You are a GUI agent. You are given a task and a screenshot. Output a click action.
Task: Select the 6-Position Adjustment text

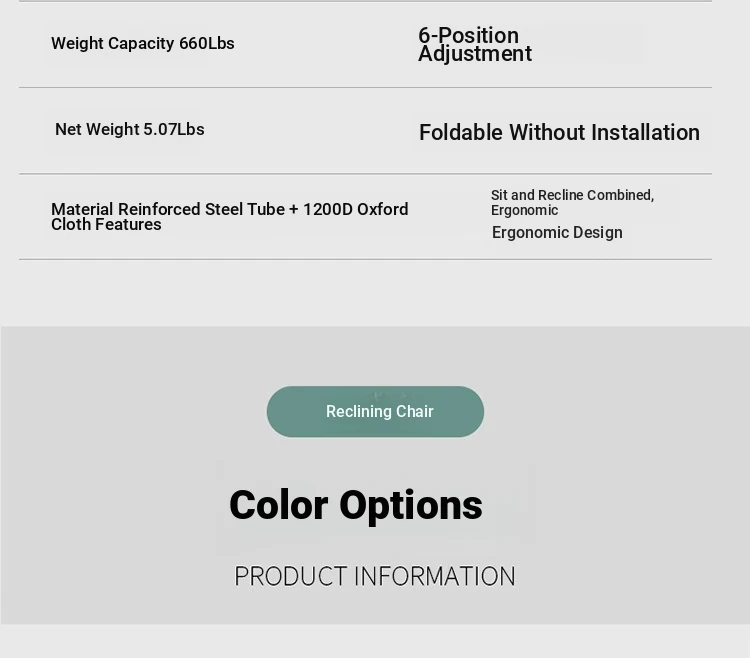click(475, 44)
